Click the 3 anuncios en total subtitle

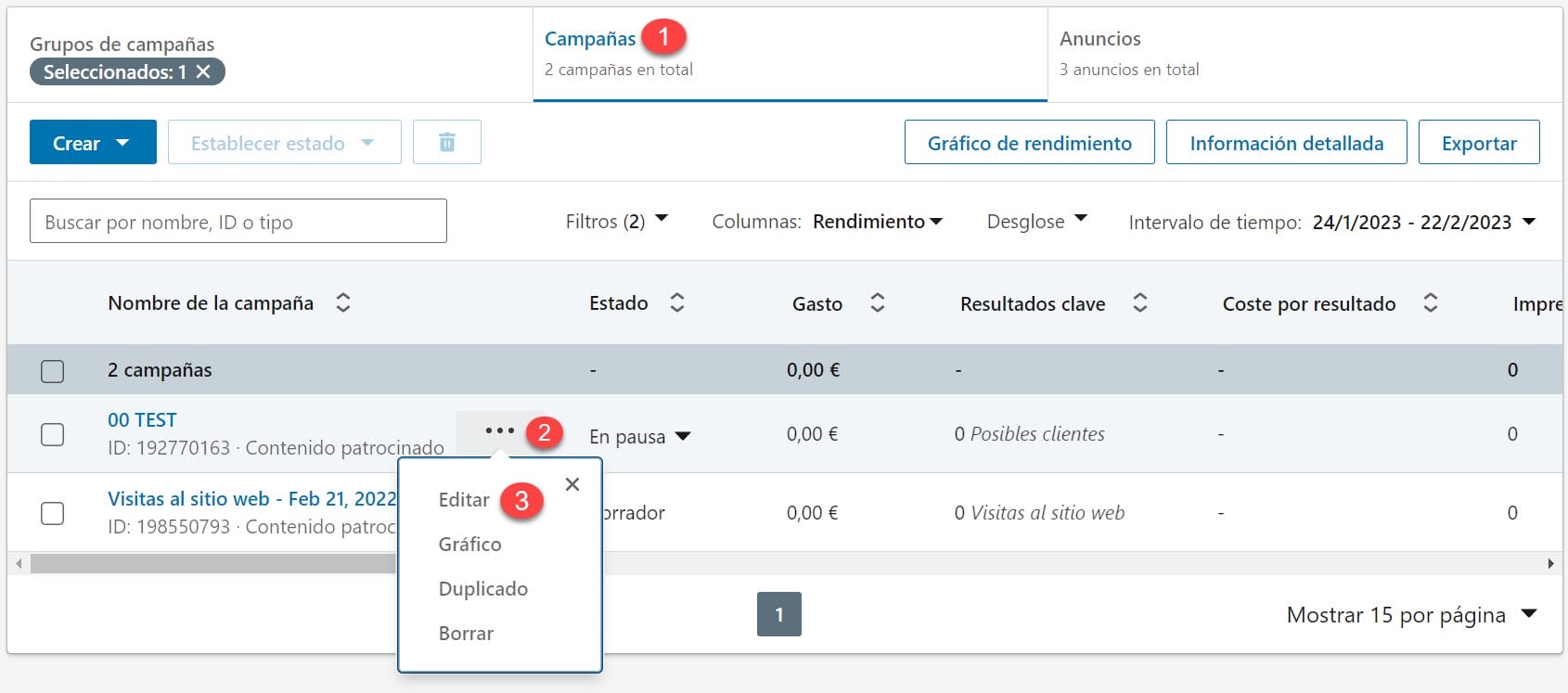coord(1129,70)
